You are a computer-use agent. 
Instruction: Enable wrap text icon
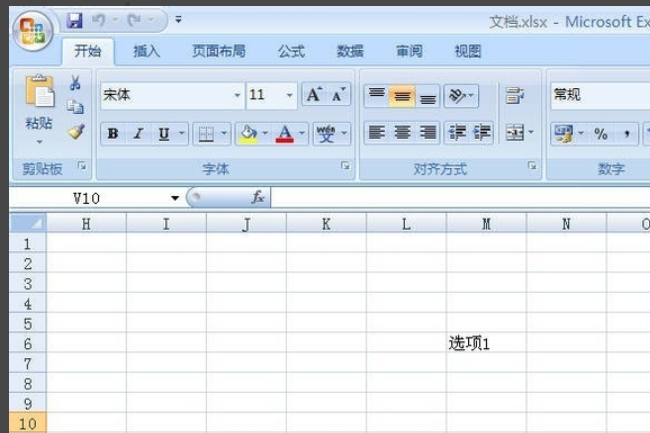[514, 96]
